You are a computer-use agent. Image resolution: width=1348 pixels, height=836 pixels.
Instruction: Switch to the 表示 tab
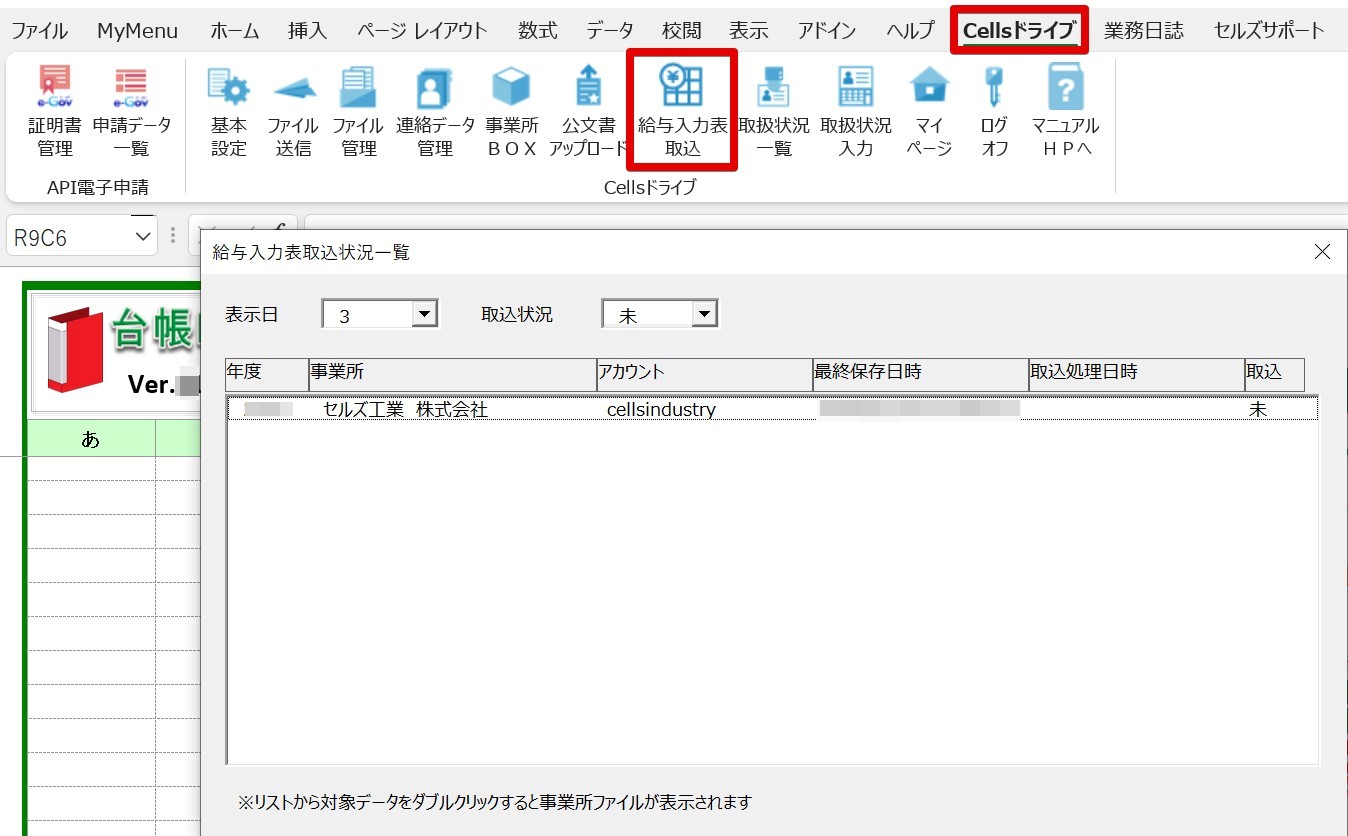tap(749, 31)
